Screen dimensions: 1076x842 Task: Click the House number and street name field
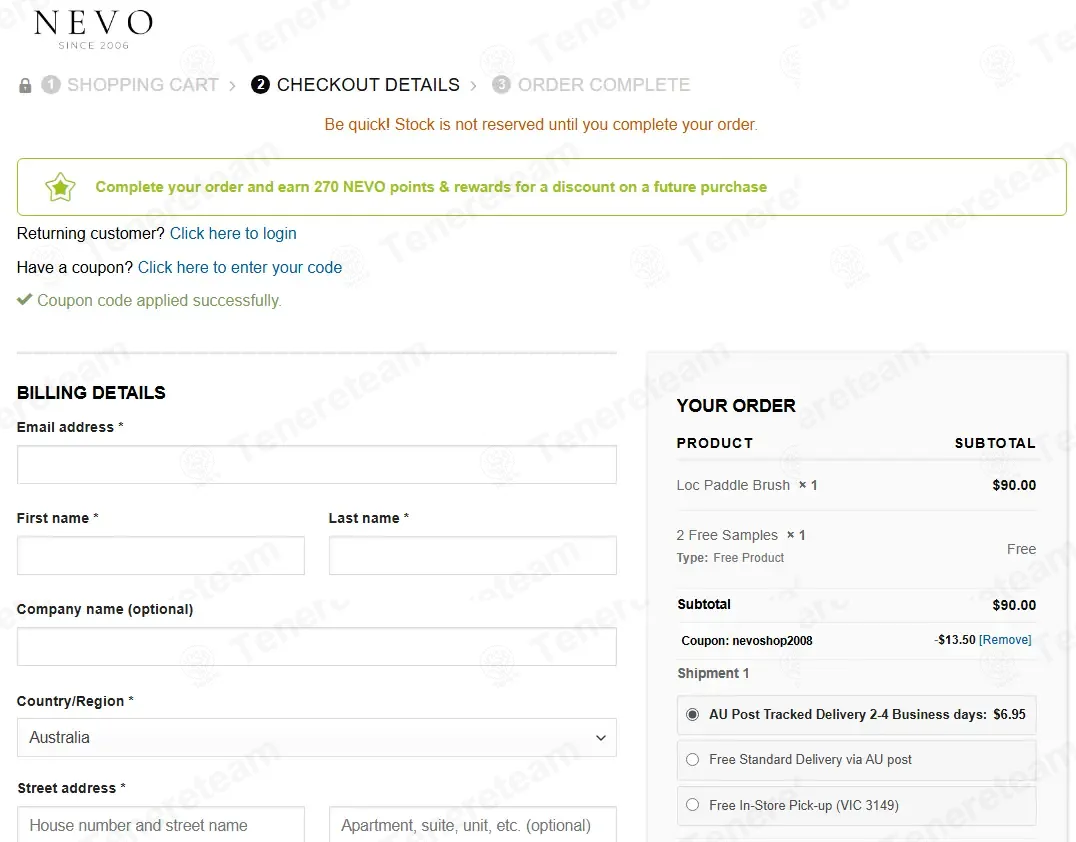click(x=161, y=824)
